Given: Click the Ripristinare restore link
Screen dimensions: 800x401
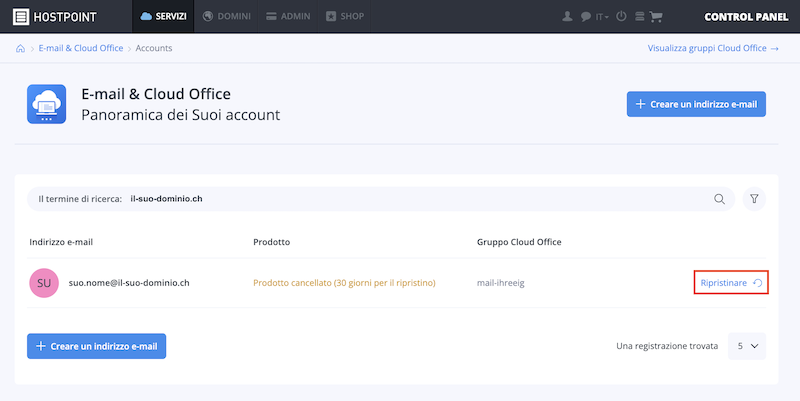Looking at the screenshot, I should pyautogui.click(x=731, y=283).
